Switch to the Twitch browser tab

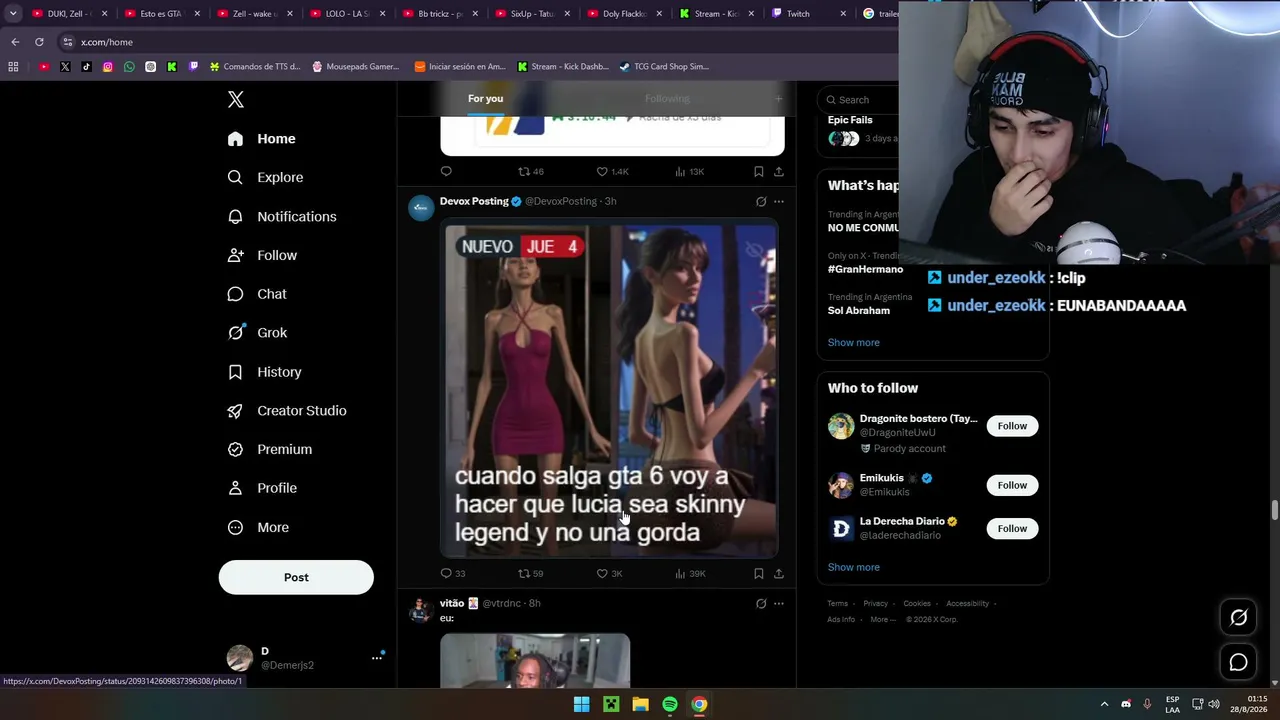pos(808,14)
